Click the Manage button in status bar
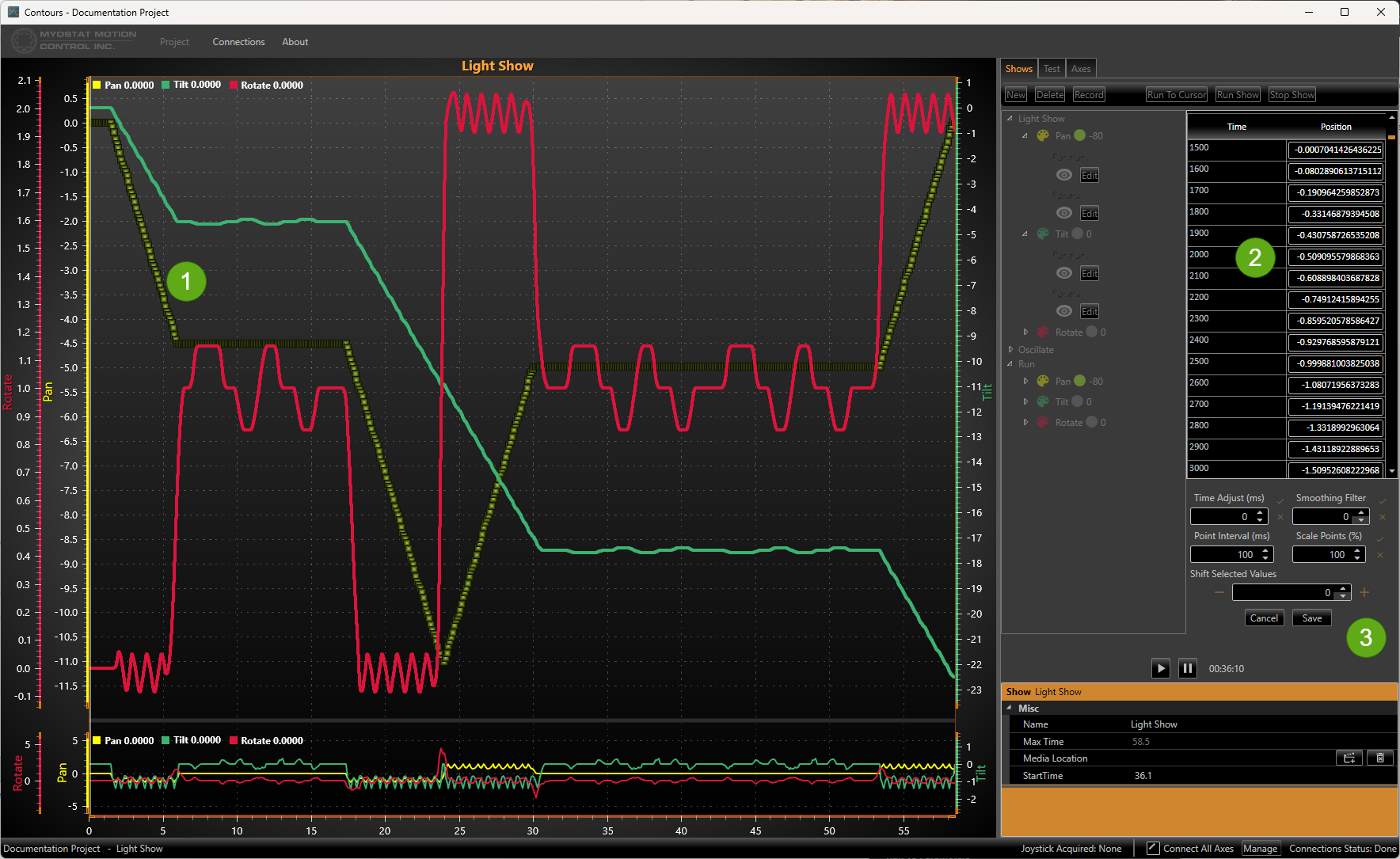The image size is (1400, 859). point(1260,849)
